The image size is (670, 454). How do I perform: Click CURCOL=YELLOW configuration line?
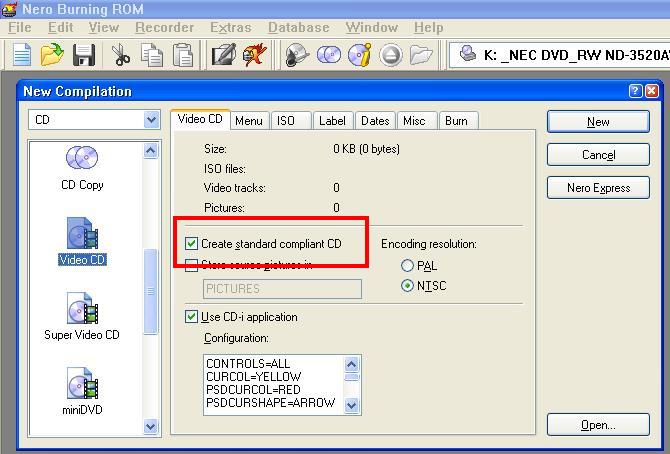point(253,377)
